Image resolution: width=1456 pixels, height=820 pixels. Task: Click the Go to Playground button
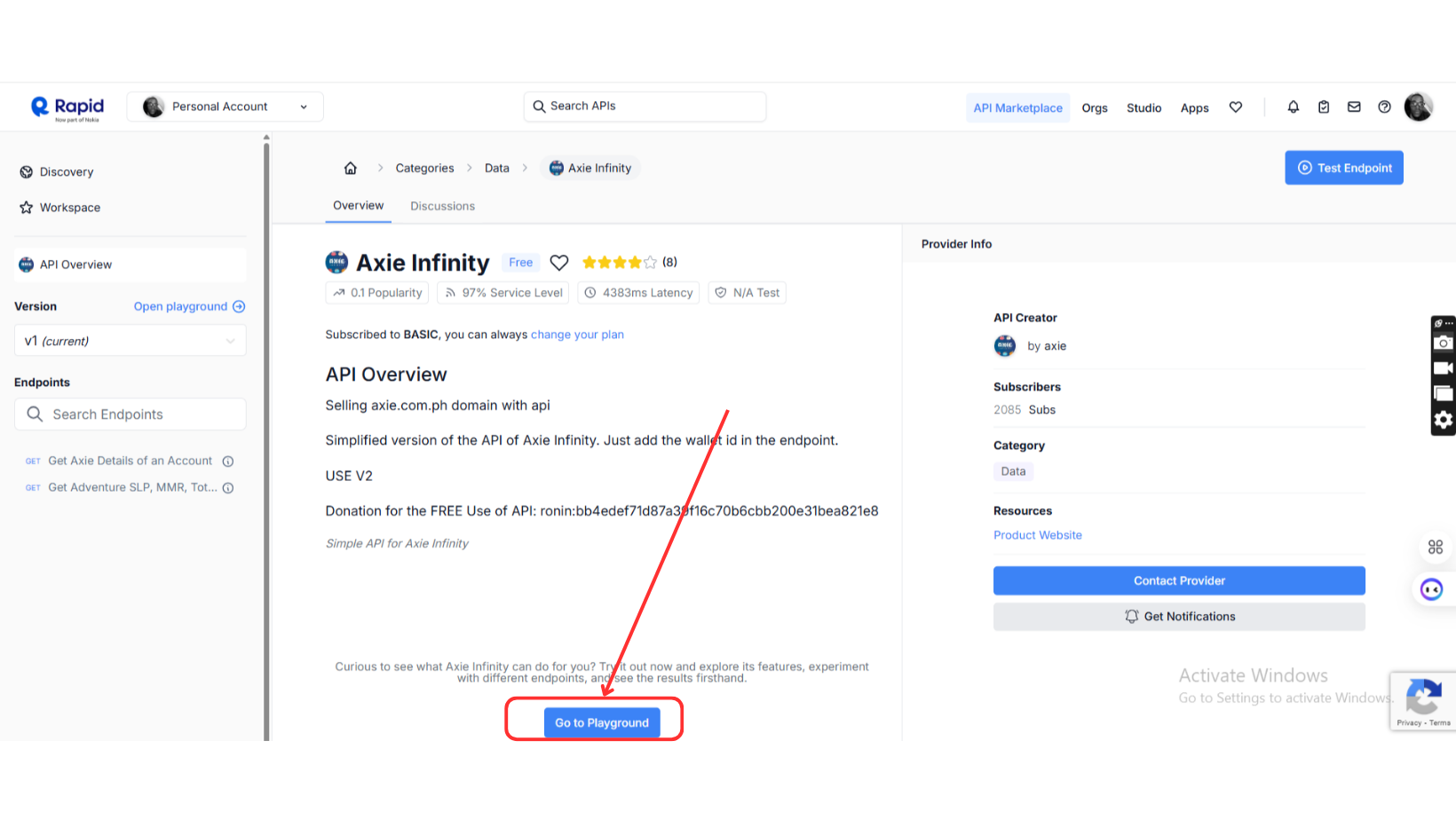click(602, 723)
